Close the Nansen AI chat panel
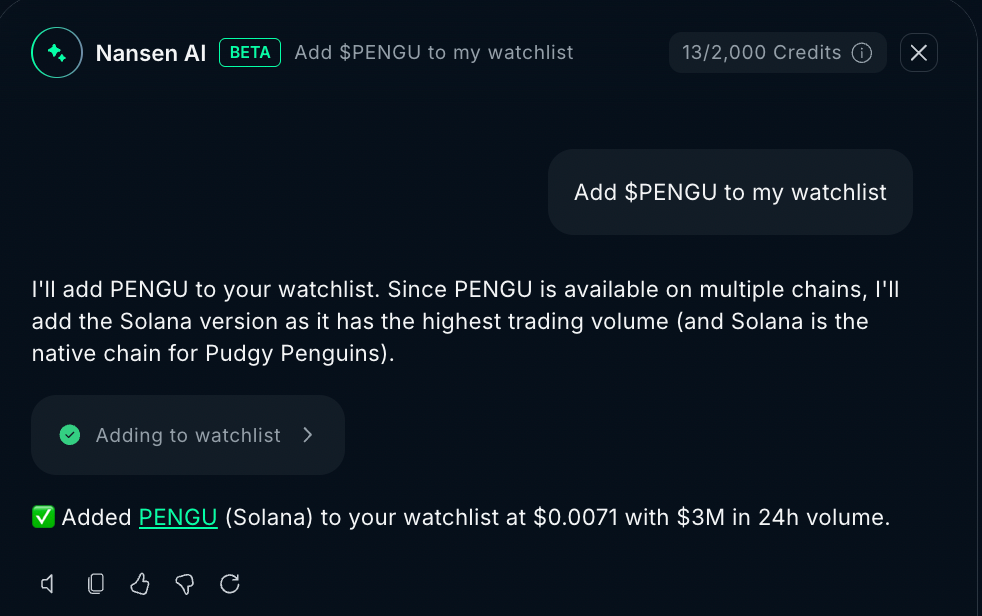This screenshot has height=616, width=982. pos(919,53)
